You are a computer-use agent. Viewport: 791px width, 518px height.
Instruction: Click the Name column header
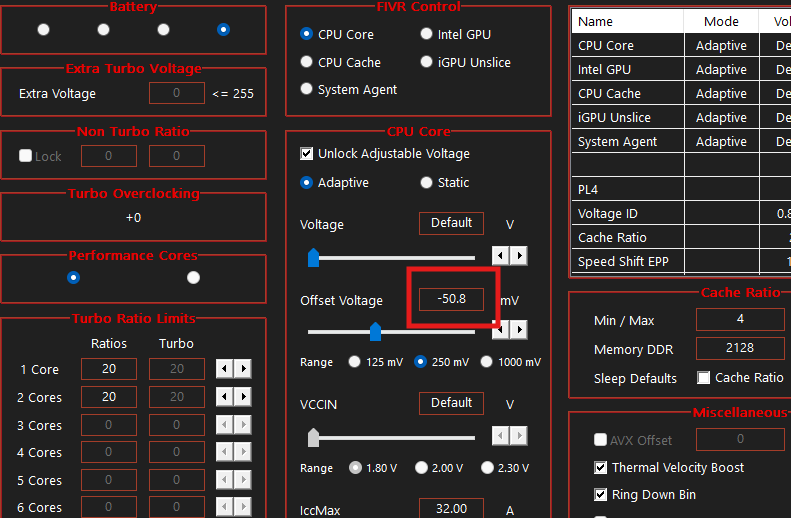(628, 21)
